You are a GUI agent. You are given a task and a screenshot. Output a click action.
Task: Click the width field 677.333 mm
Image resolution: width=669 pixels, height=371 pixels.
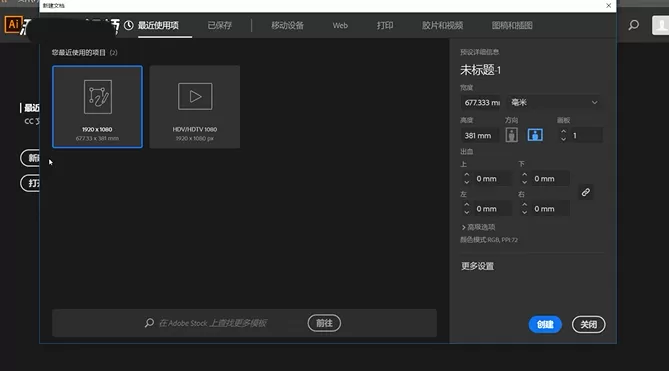(x=481, y=103)
